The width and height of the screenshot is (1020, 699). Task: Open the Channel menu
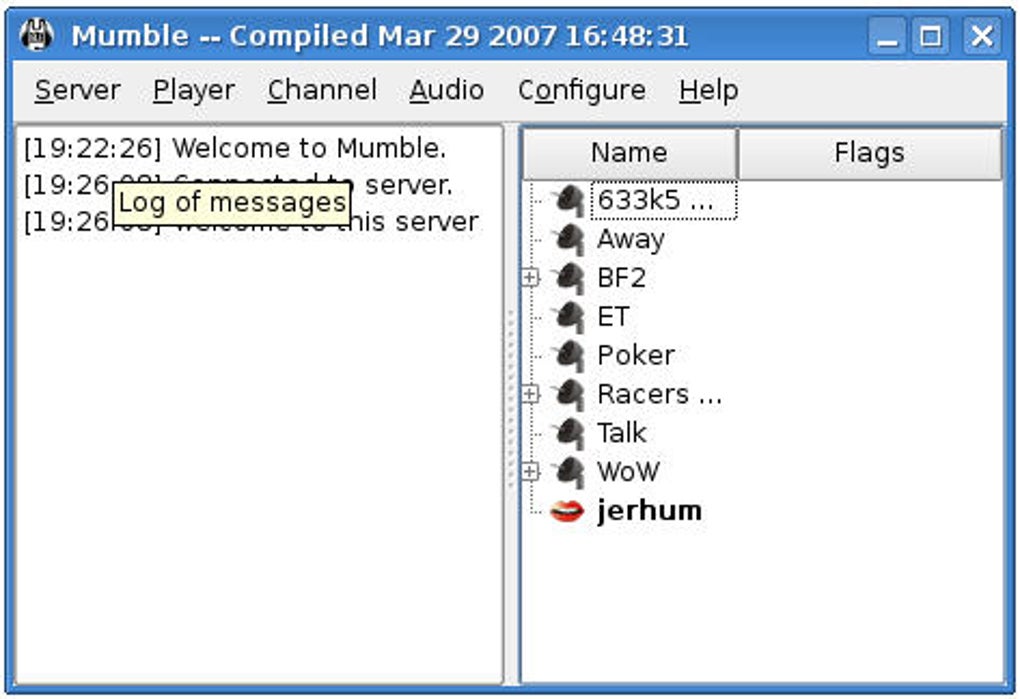tap(322, 90)
